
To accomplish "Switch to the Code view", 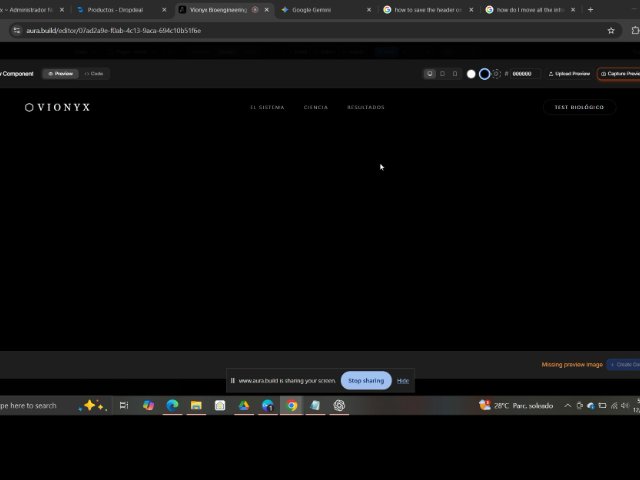I will pyautogui.click(x=94, y=73).
